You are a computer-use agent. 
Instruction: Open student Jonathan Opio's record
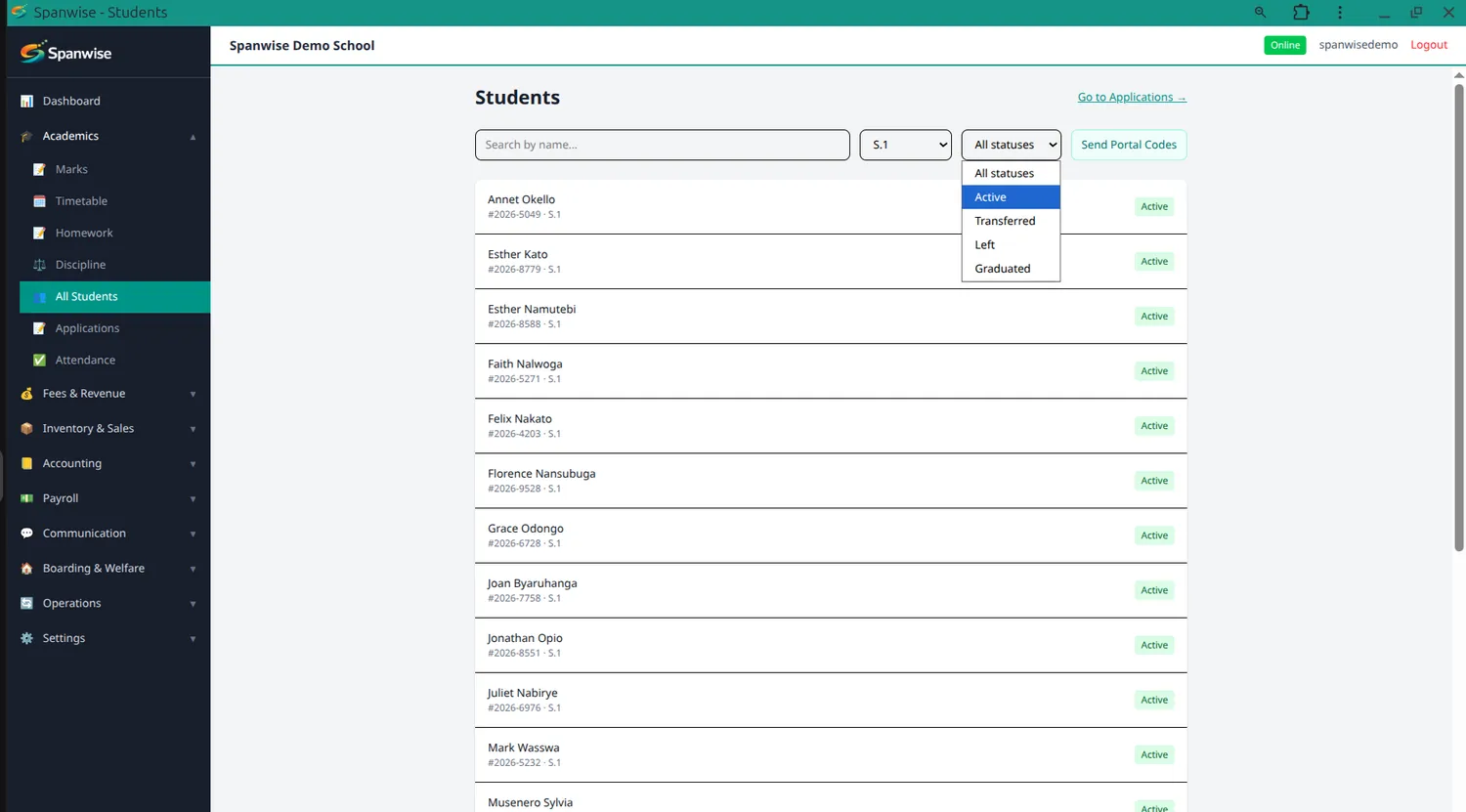coord(831,645)
